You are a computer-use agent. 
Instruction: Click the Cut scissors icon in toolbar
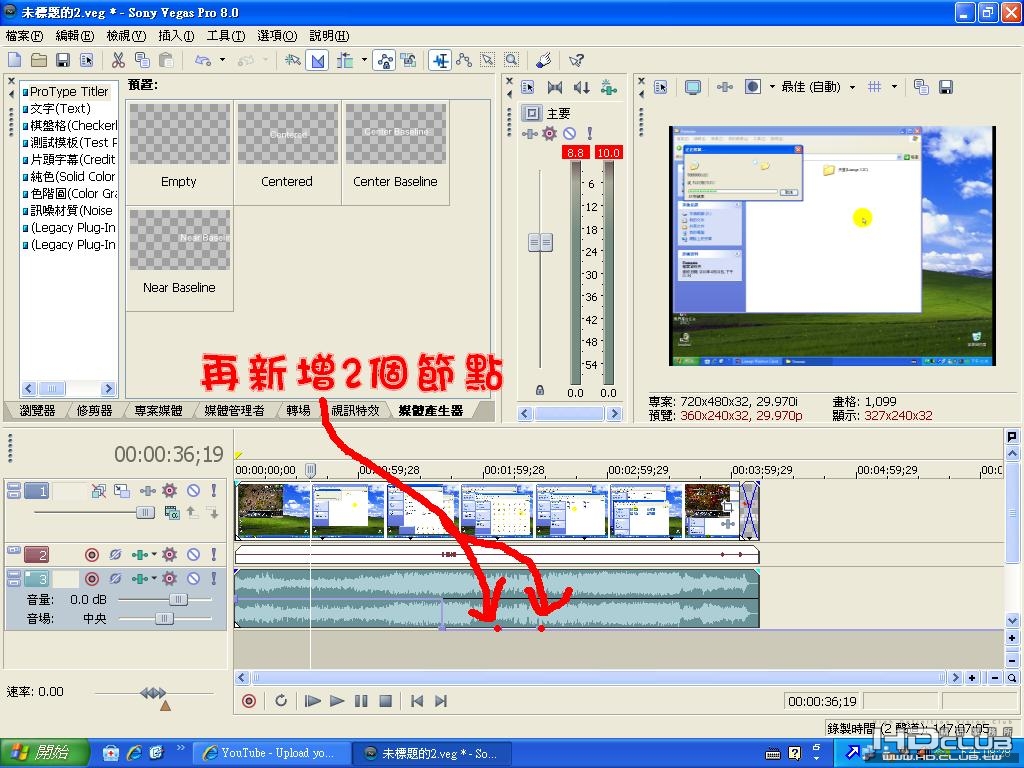coord(118,61)
